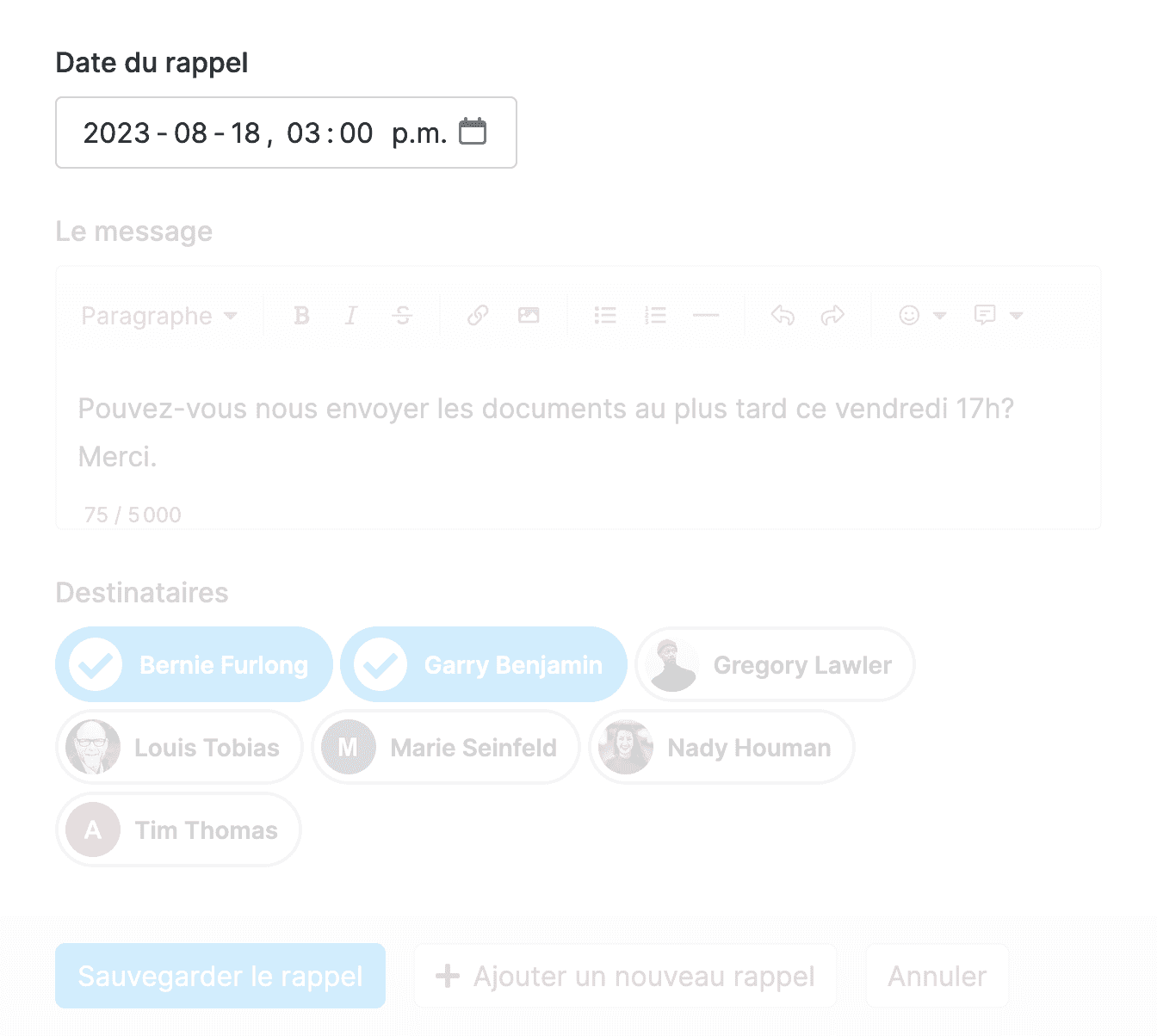Insert an image into message
This screenshot has height=1036, width=1157.
click(529, 316)
